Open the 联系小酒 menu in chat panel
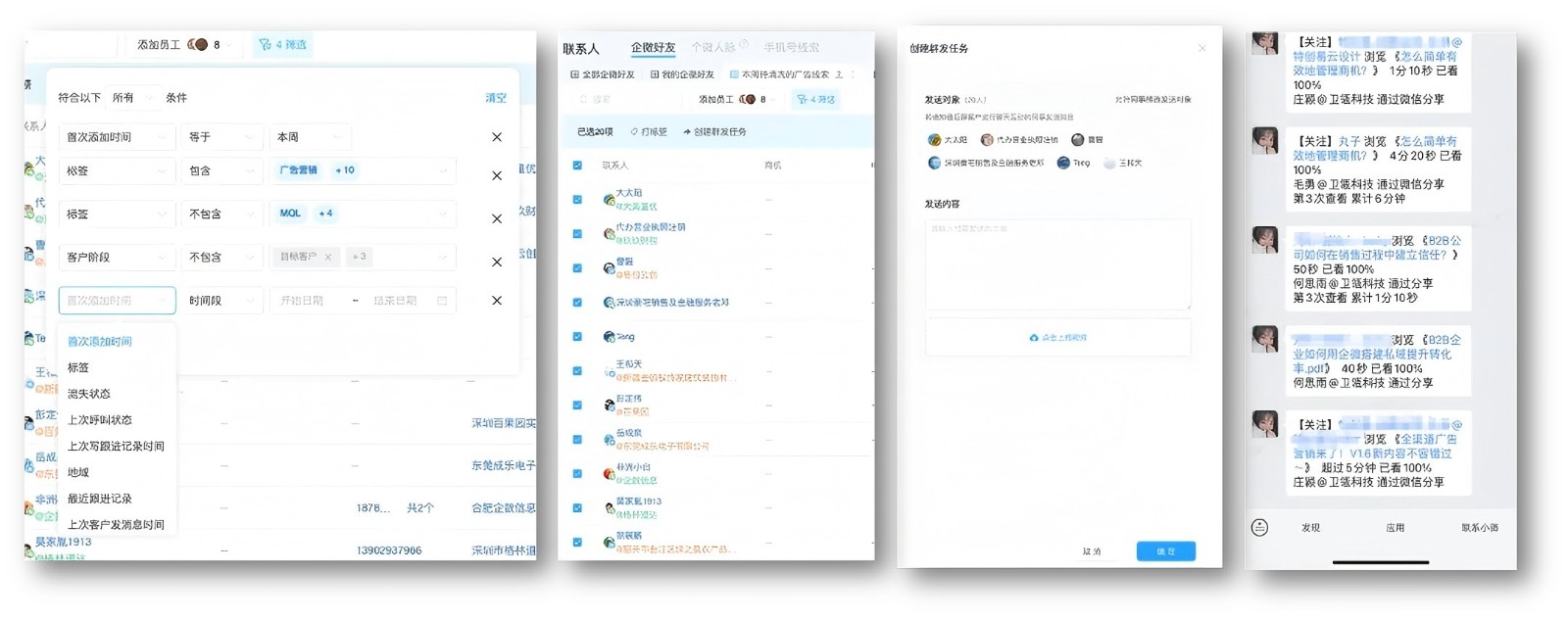1568x621 pixels. click(1480, 528)
